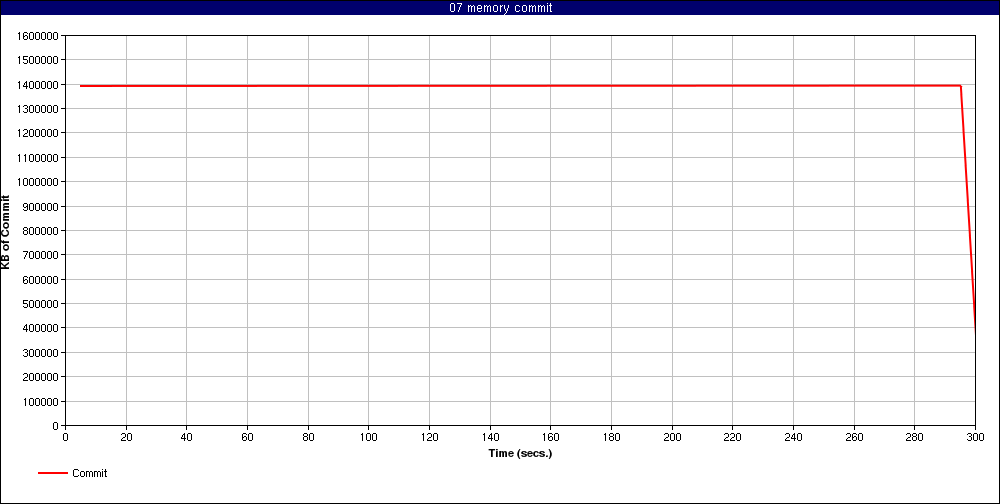Click the y-axis label 1000000

click(x=40, y=182)
